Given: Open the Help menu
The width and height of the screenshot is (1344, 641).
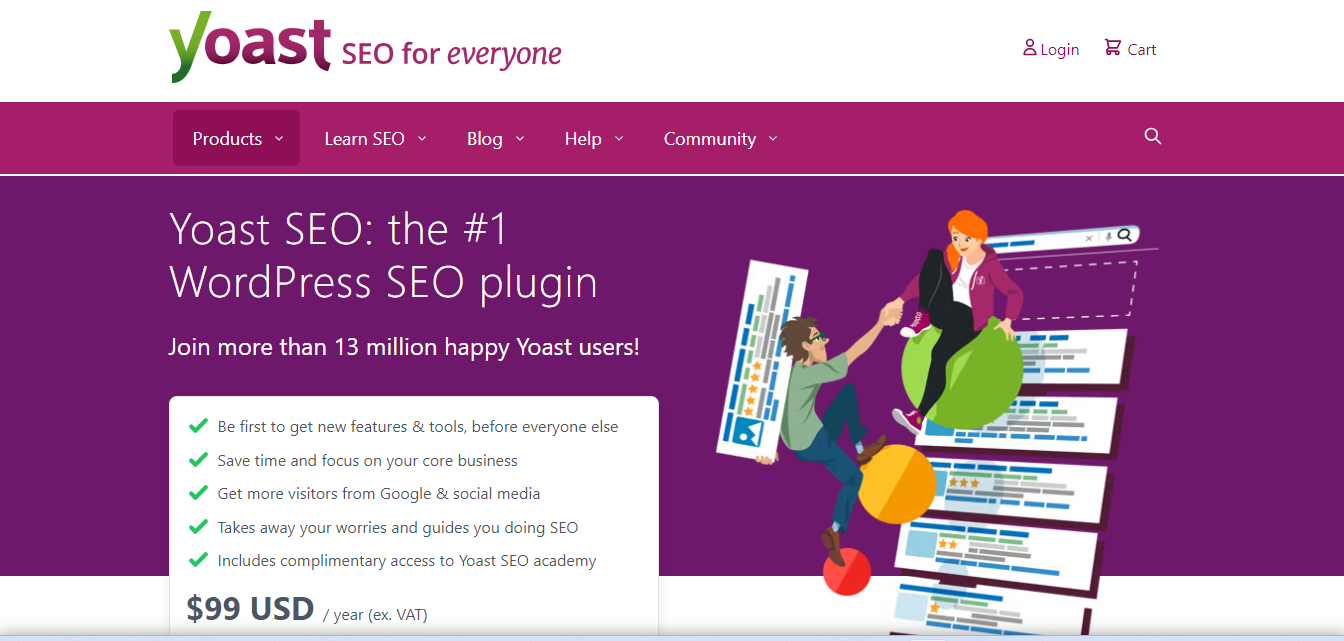Looking at the screenshot, I should click(x=594, y=139).
